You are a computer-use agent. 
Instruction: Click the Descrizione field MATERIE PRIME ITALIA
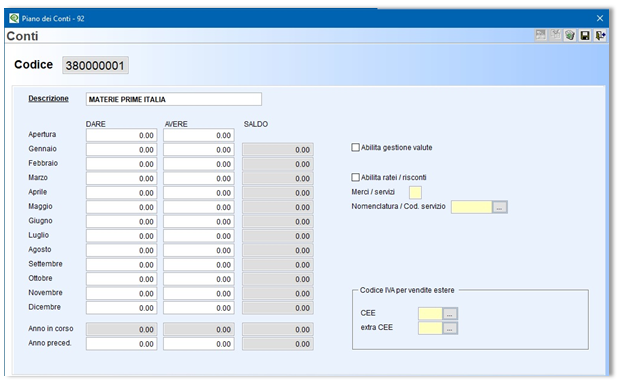pos(173,99)
